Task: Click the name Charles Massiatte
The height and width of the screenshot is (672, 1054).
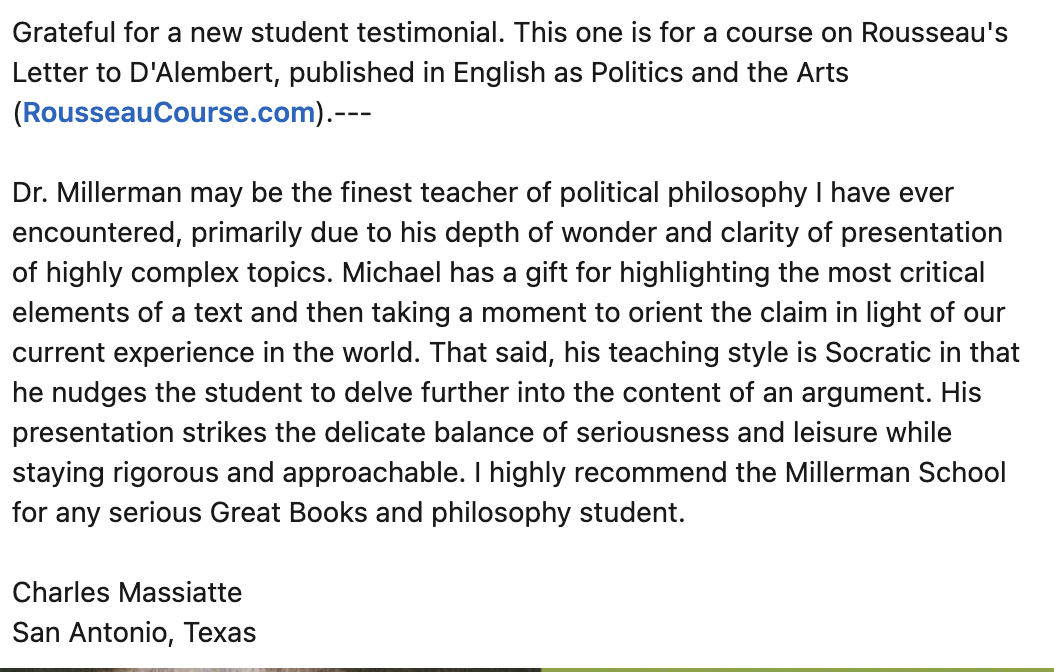Action: [x=127, y=593]
